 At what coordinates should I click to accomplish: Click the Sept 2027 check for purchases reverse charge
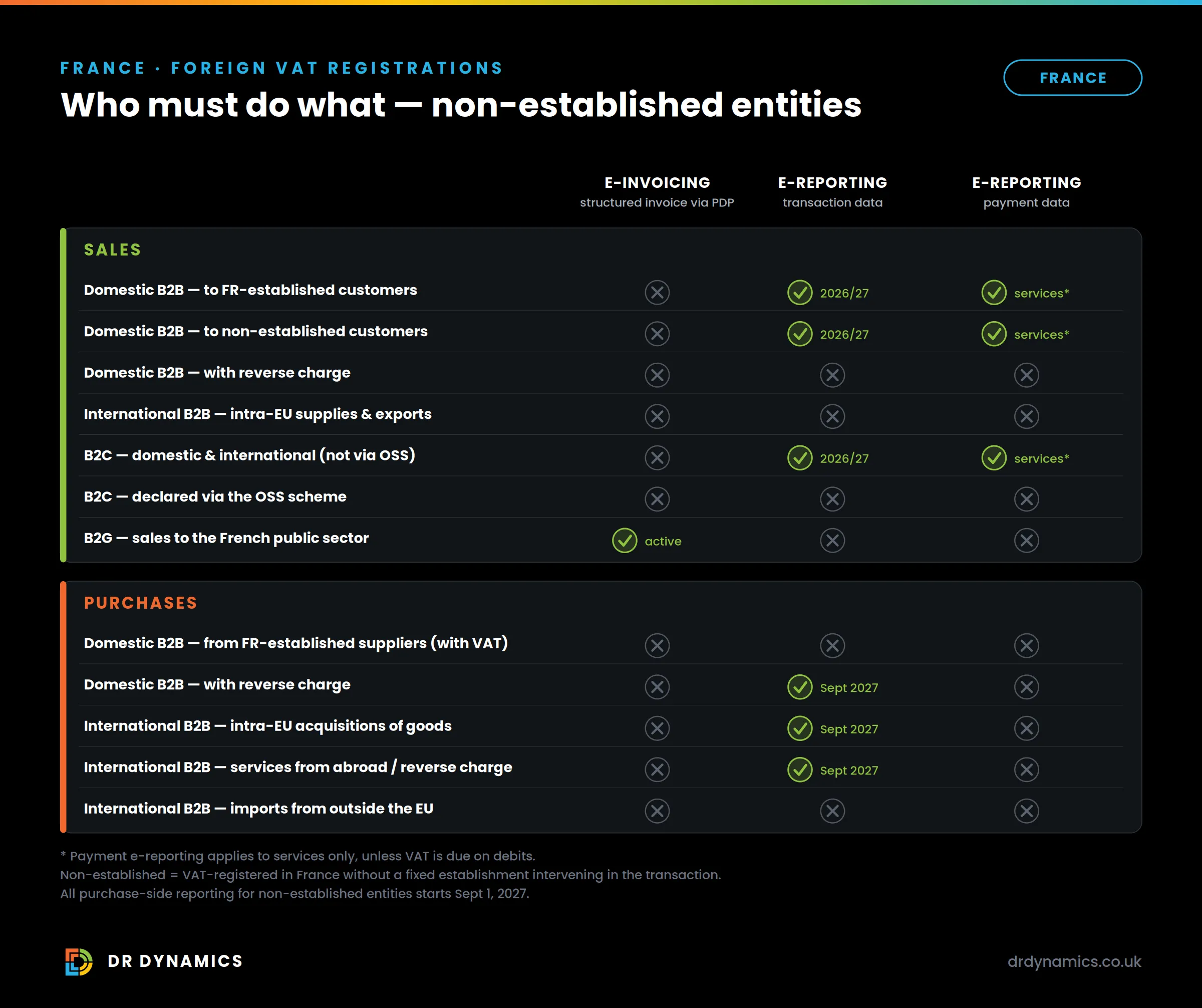[x=800, y=687]
